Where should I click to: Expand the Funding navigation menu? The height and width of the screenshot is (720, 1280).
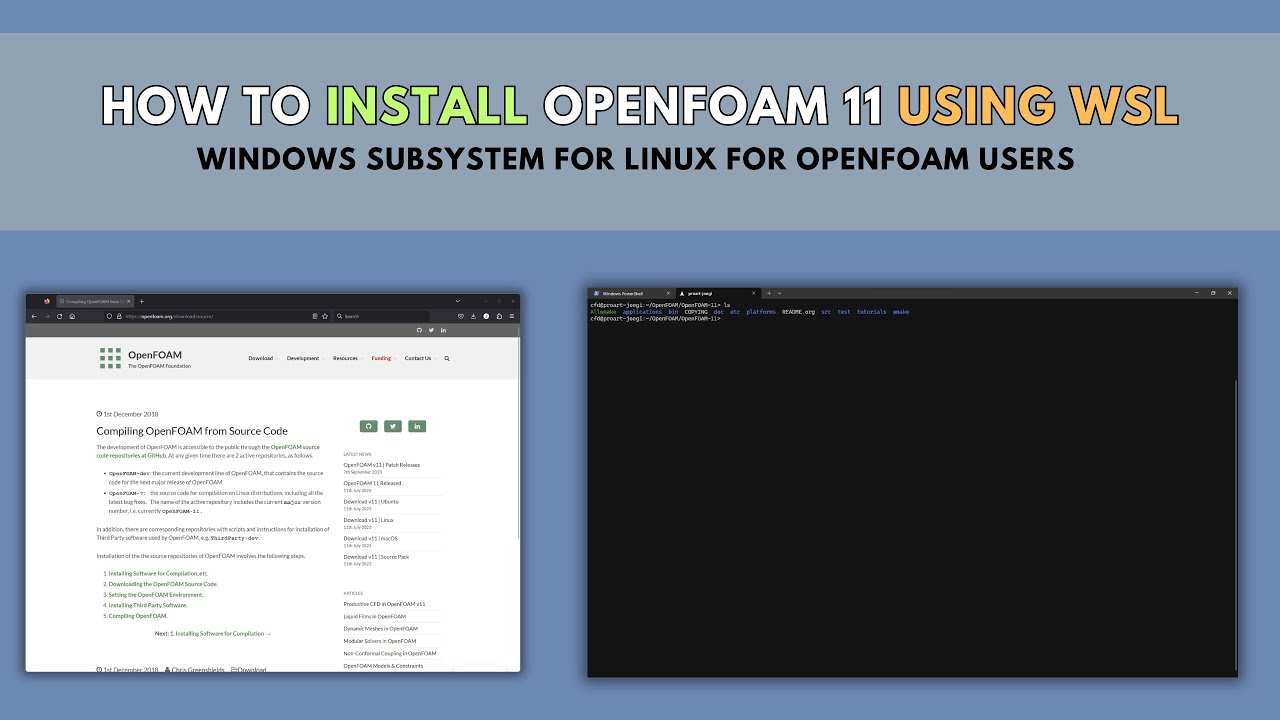383,358
